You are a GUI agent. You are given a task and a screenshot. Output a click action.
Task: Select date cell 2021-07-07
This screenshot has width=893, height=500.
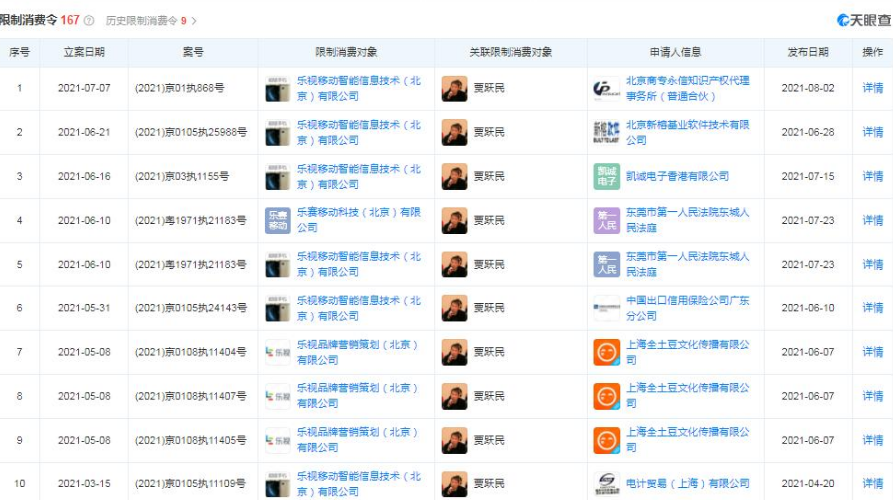84,88
